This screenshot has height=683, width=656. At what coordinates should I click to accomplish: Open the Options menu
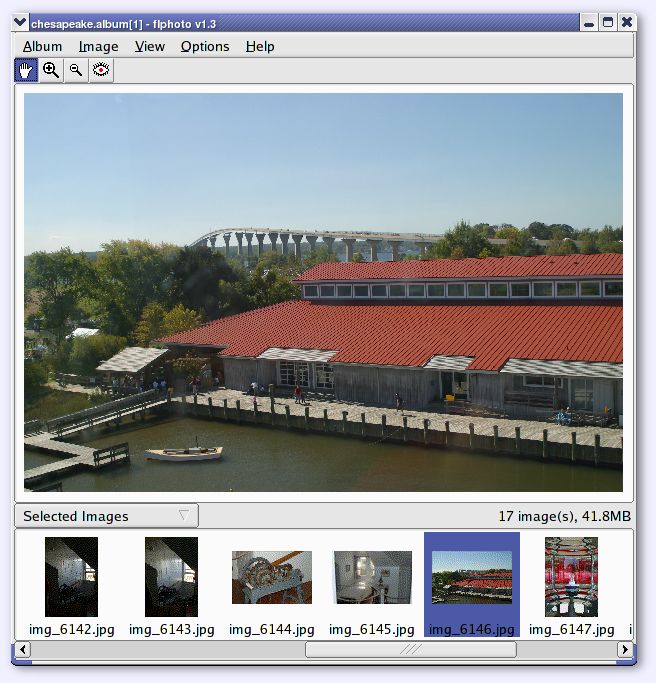pyautogui.click(x=205, y=46)
